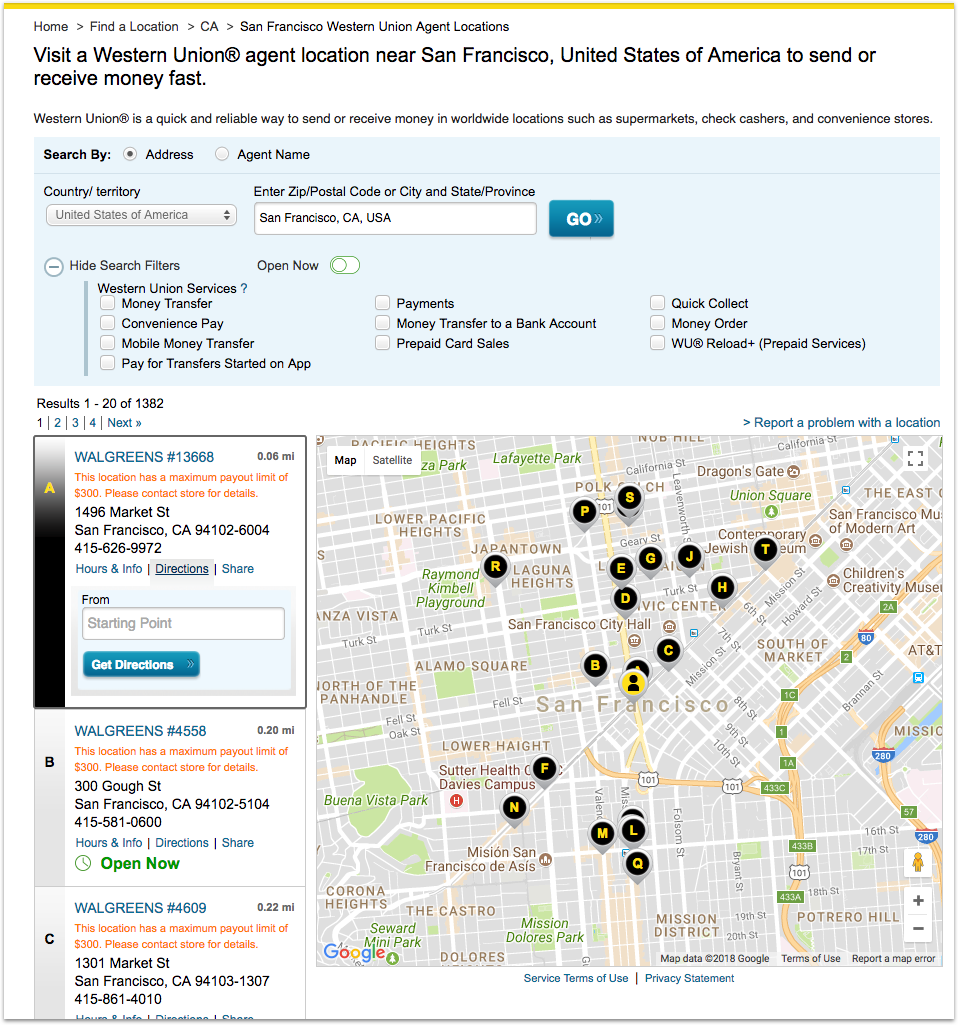
Task: Click the yellow current-location person marker
Action: click(633, 683)
